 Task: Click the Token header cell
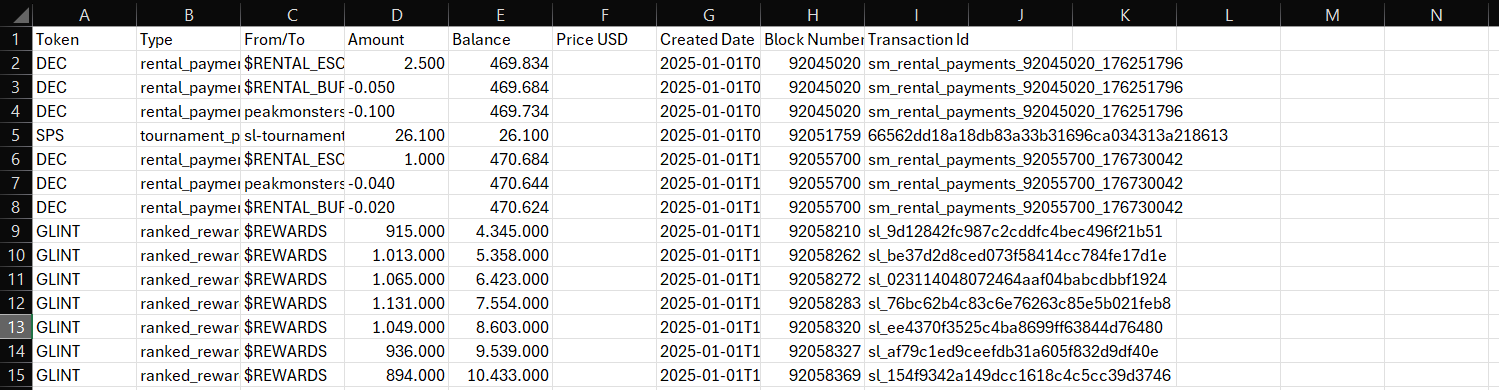(84, 40)
